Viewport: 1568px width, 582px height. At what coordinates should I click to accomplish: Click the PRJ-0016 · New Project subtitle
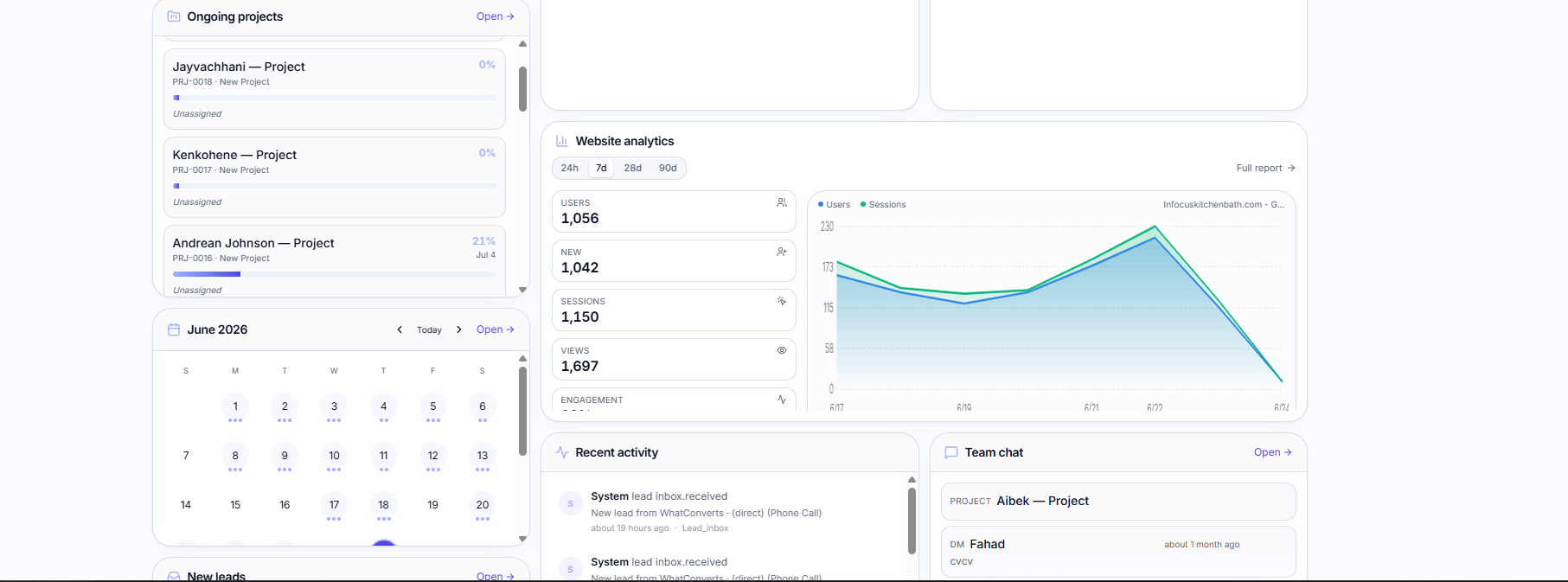coord(221,259)
